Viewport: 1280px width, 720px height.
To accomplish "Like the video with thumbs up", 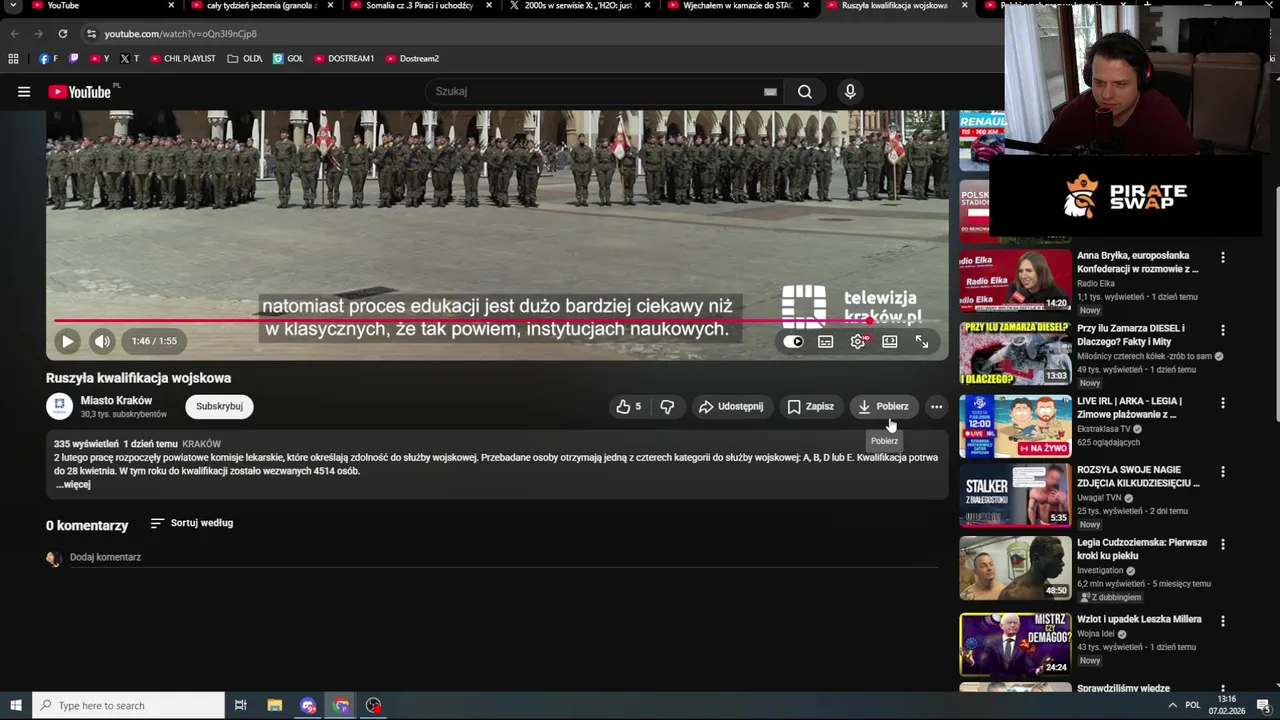I will click(x=629, y=406).
